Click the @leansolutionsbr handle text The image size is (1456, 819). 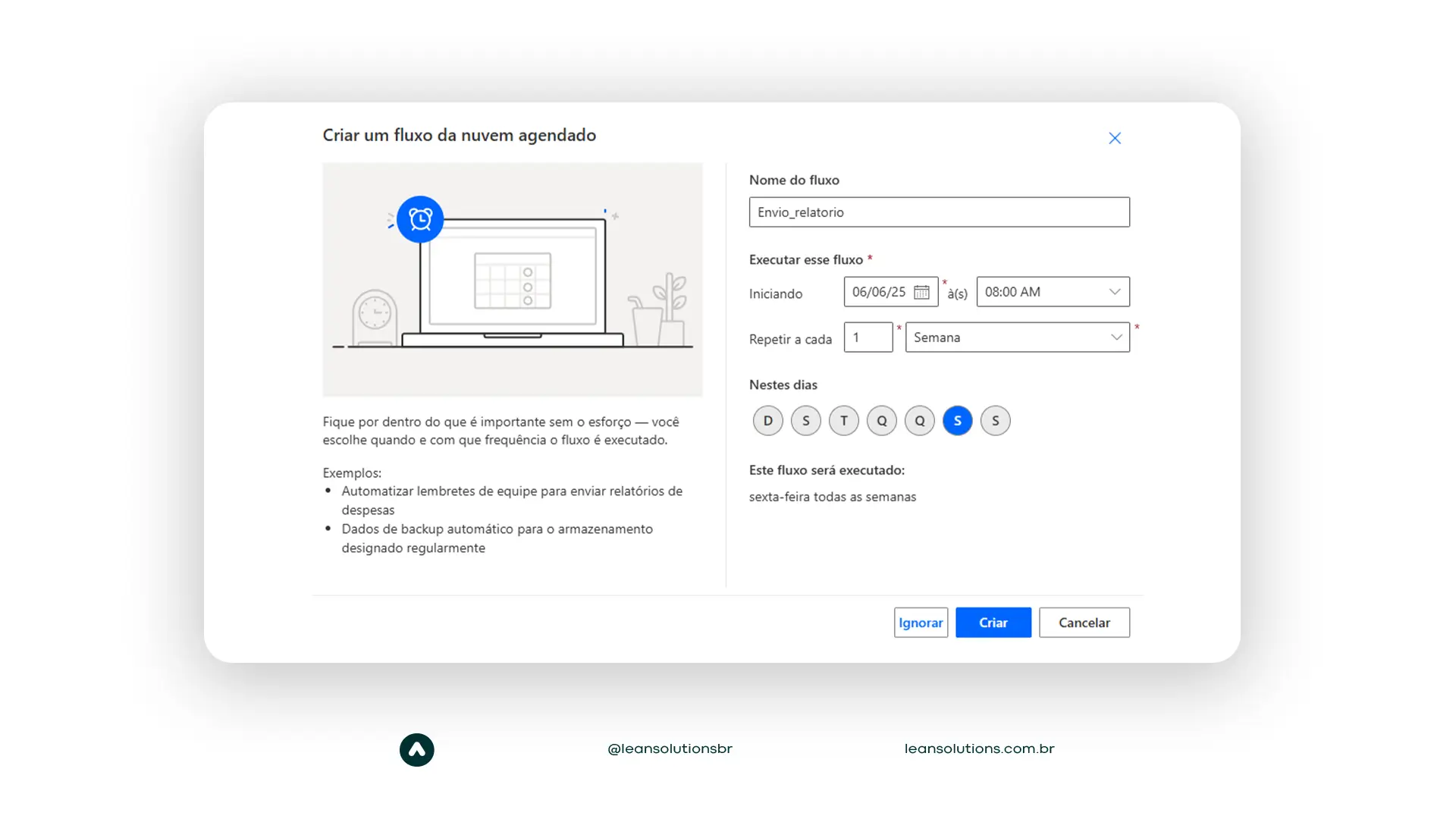coord(670,749)
